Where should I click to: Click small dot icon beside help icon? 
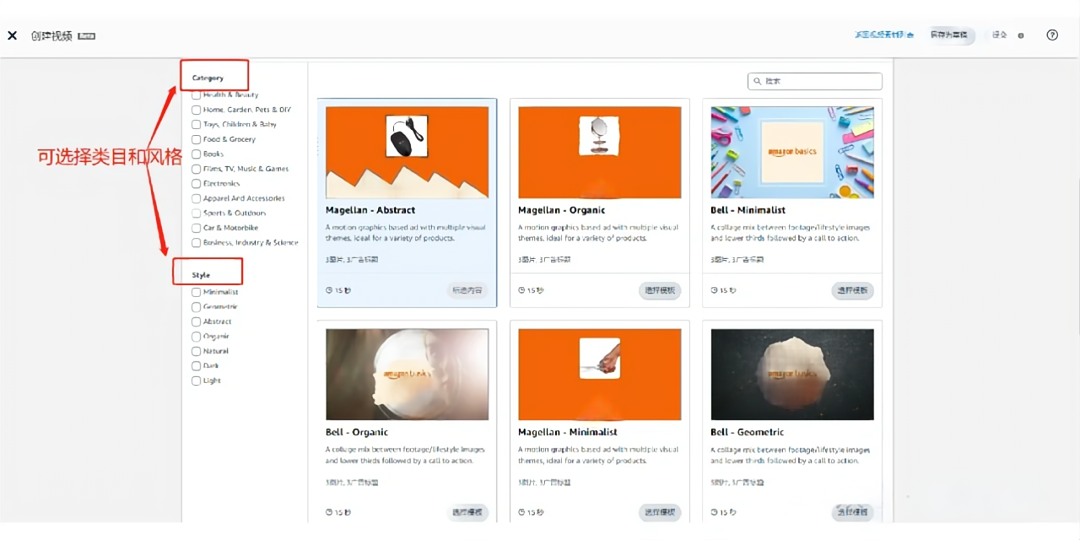tap(1020, 36)
